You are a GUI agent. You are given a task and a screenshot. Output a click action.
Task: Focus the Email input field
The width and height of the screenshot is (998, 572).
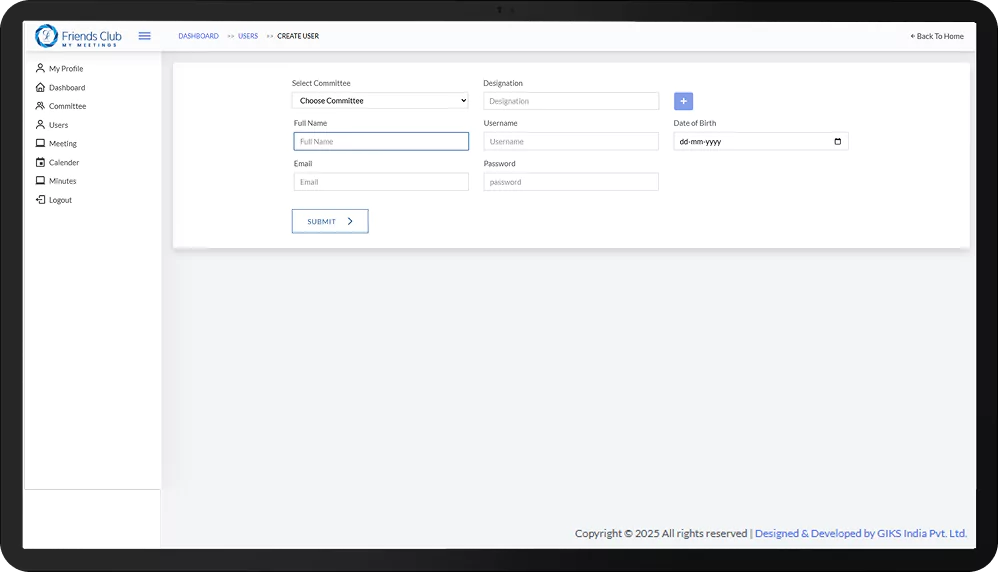click(x=381, y=182)
